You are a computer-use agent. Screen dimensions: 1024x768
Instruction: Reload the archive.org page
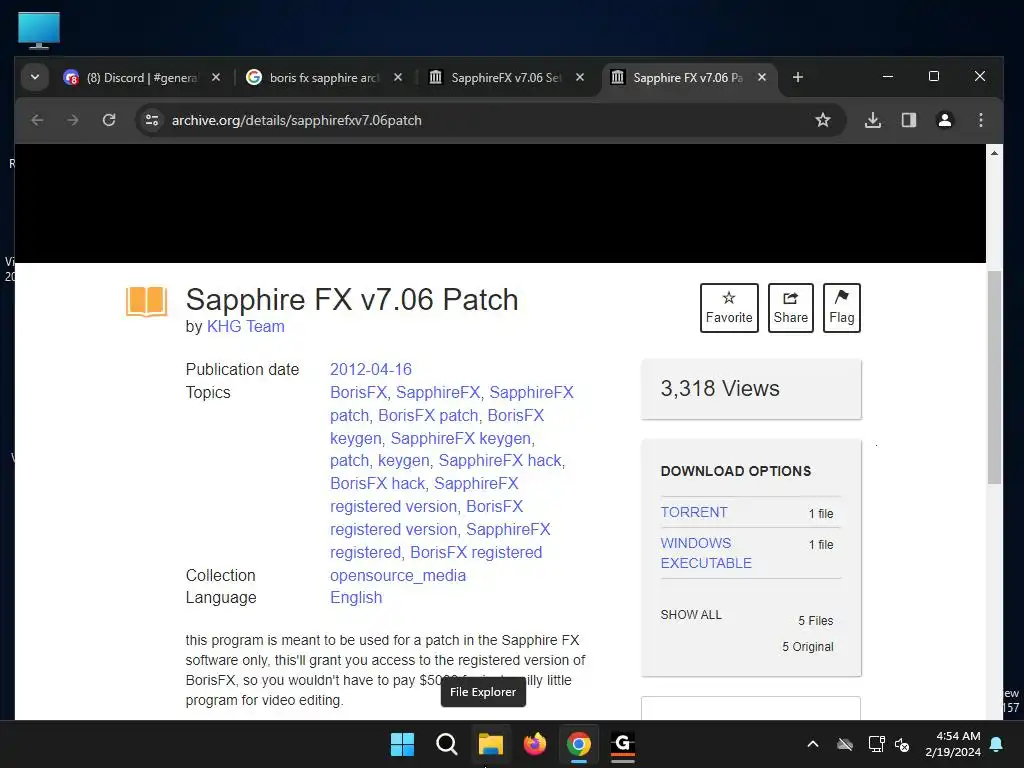coord(108,120)
